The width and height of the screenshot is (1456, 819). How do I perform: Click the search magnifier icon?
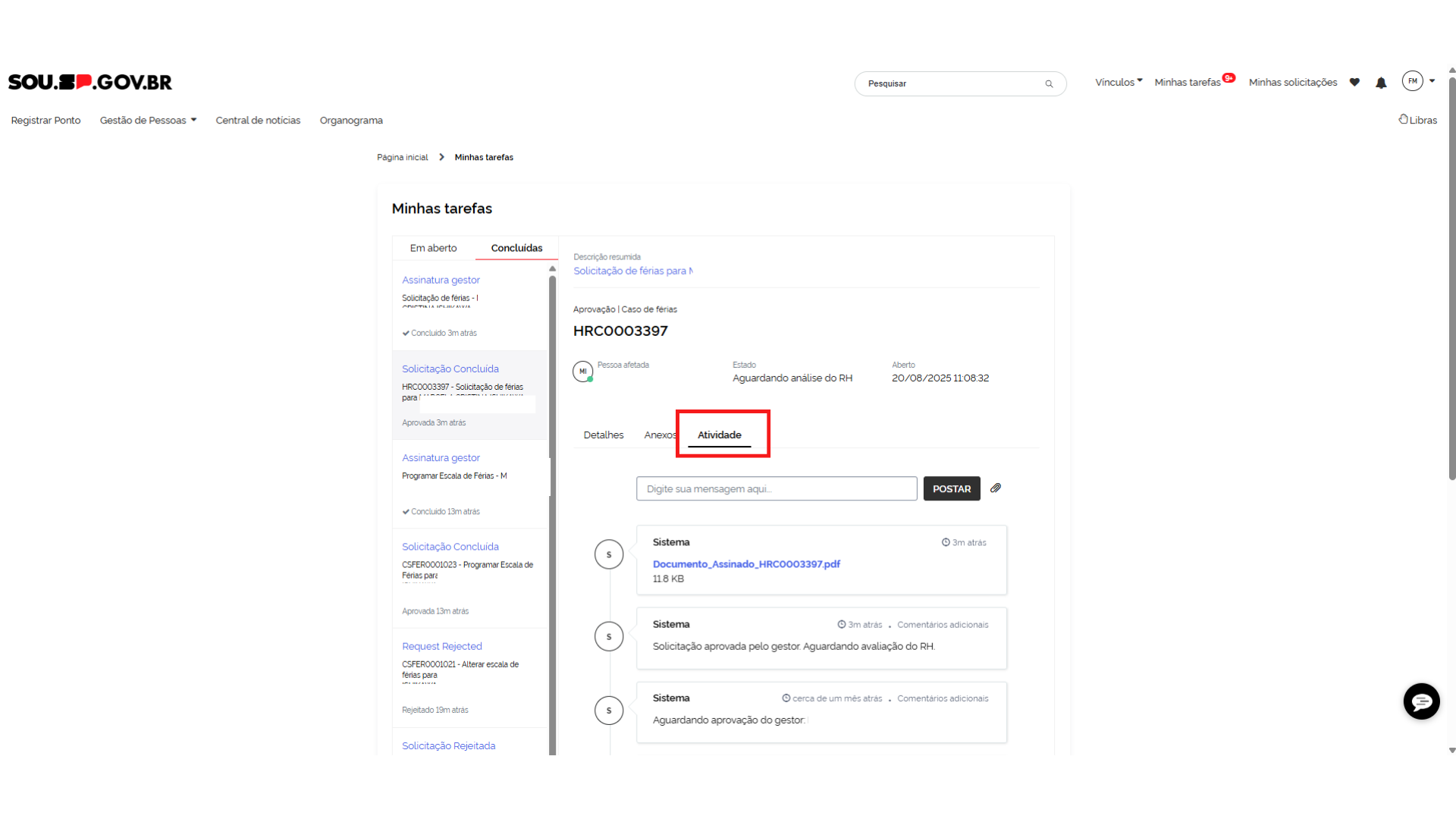1049,84
